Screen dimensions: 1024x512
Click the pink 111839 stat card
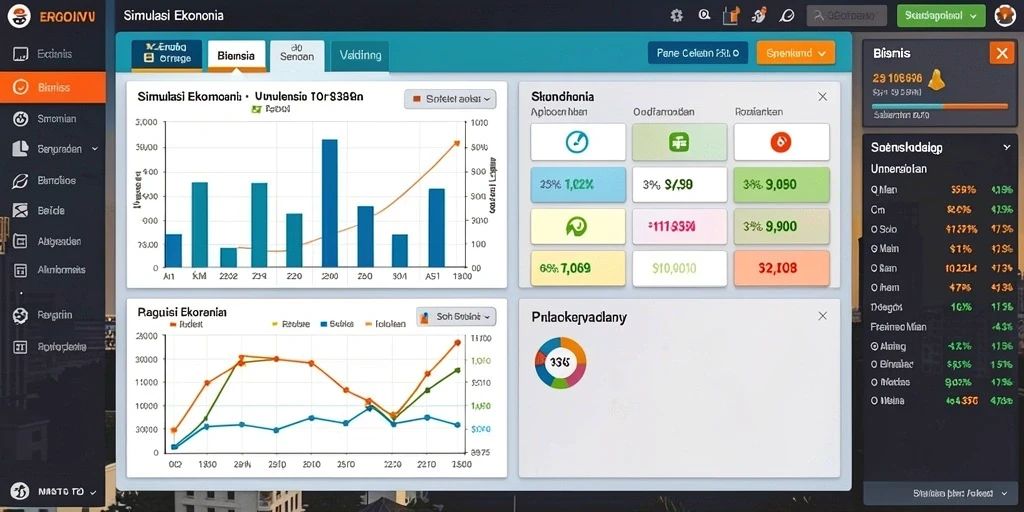679,226
